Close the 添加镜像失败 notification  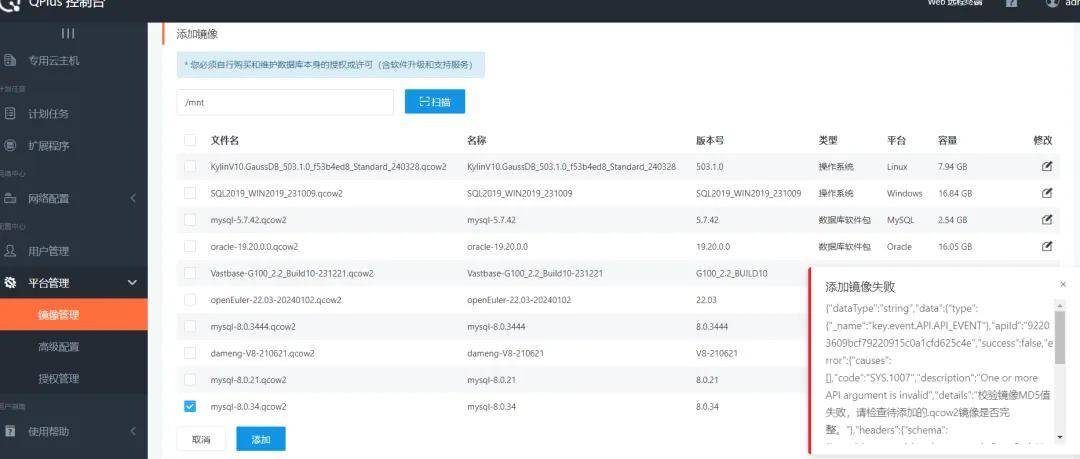pyautogui.click(x=1063, y=284)
